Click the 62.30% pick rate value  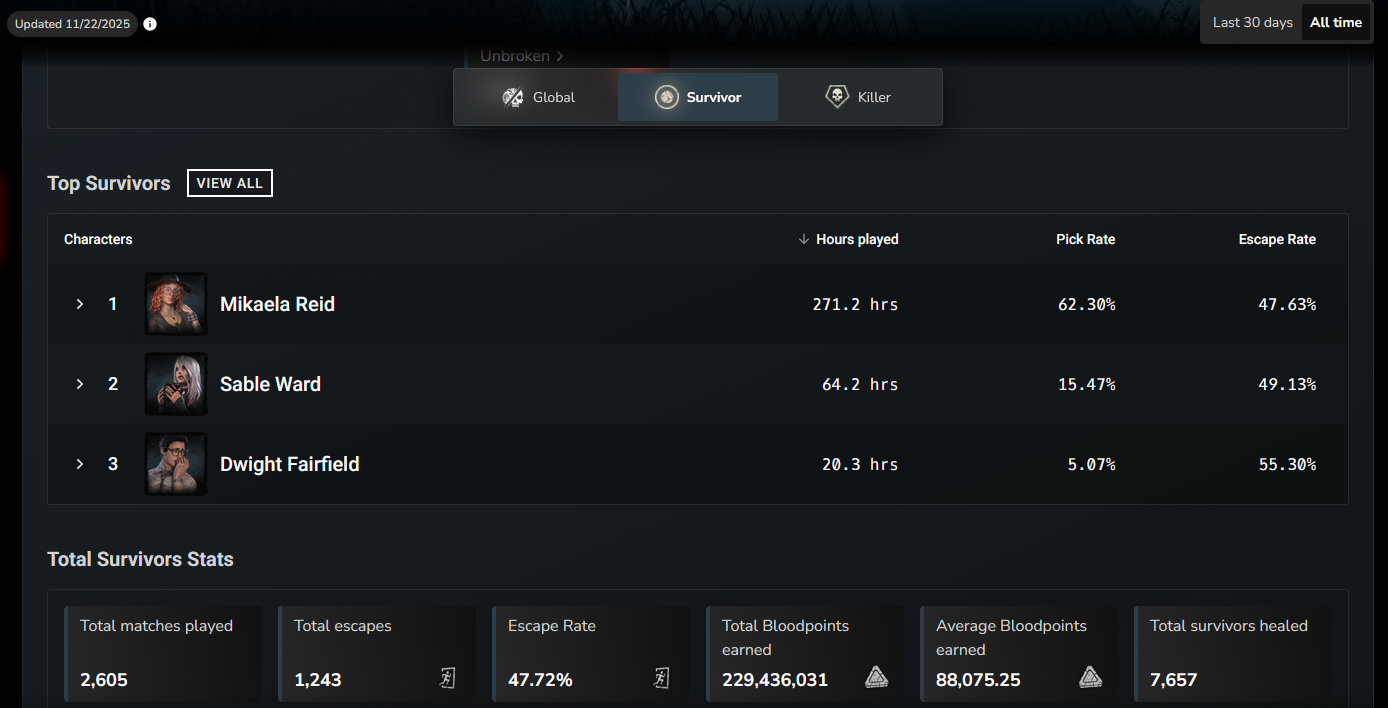click(1086, 304)
